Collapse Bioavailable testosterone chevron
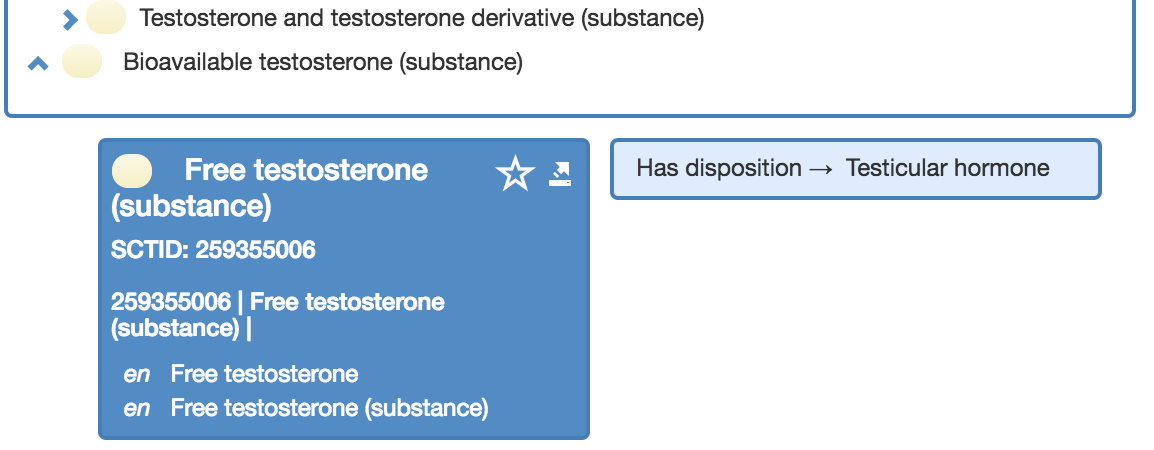 click(38, 64)
